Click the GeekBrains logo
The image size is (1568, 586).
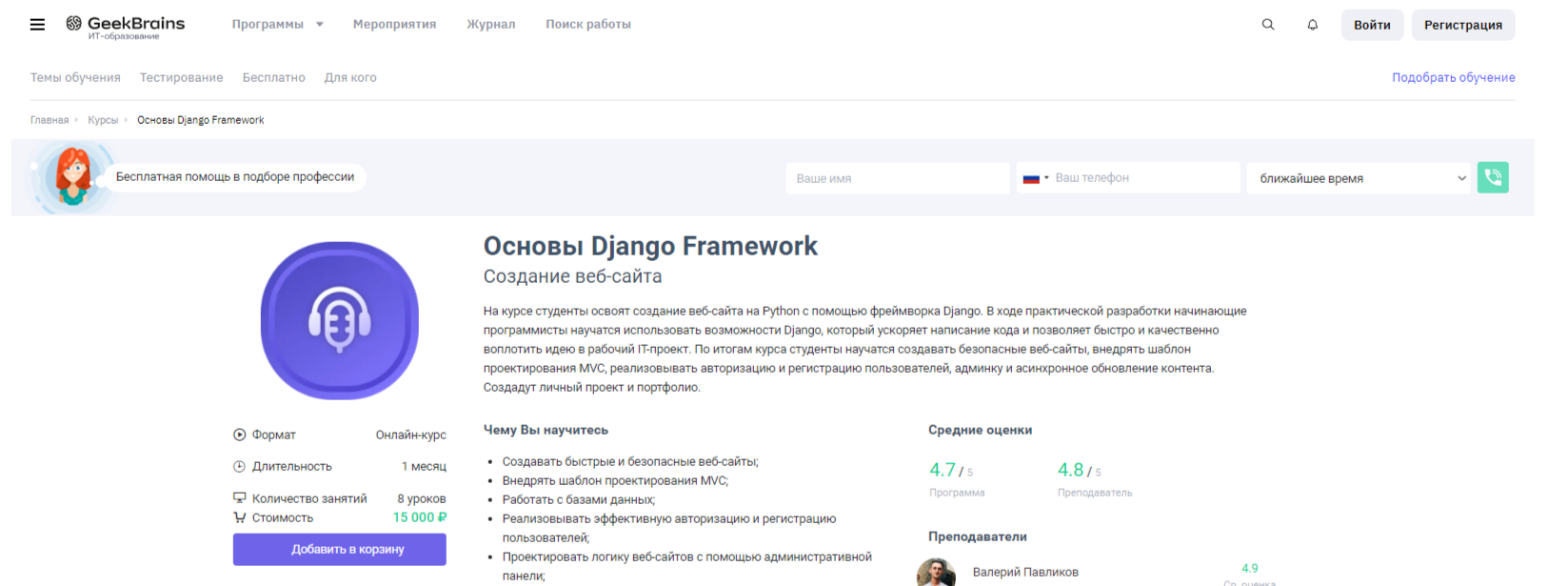[x=125, y=27]
